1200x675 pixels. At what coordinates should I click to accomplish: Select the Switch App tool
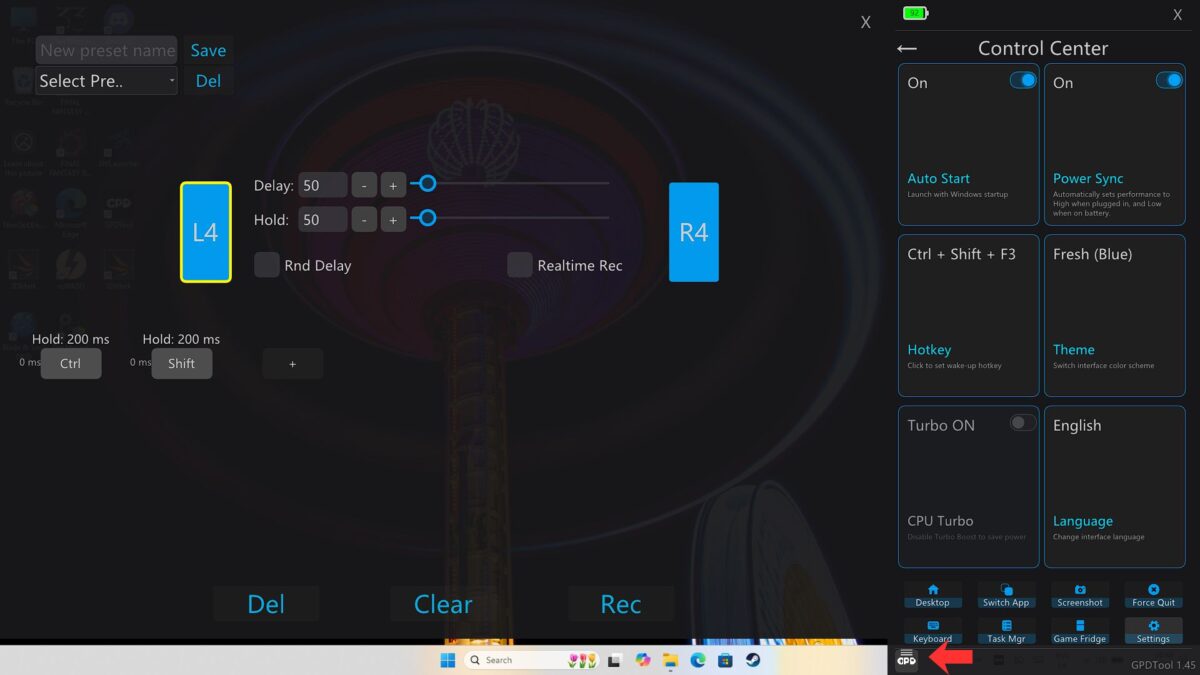1006,595
